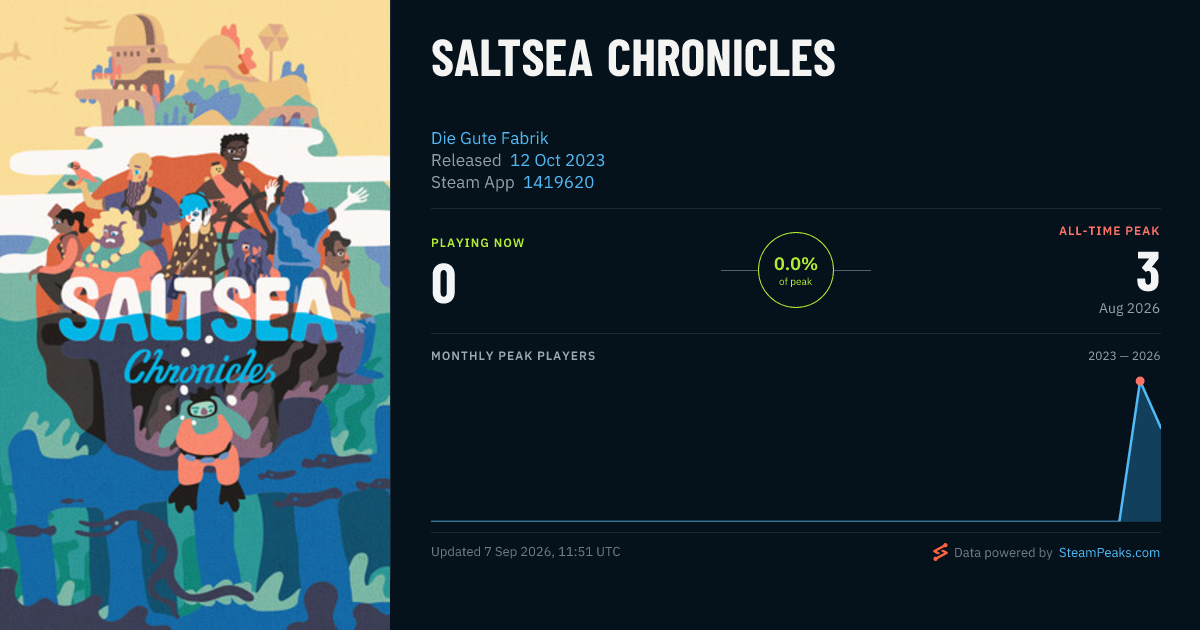Open the SteamPeaks.com link
1200x630 pixels.
click(1109, 552)
